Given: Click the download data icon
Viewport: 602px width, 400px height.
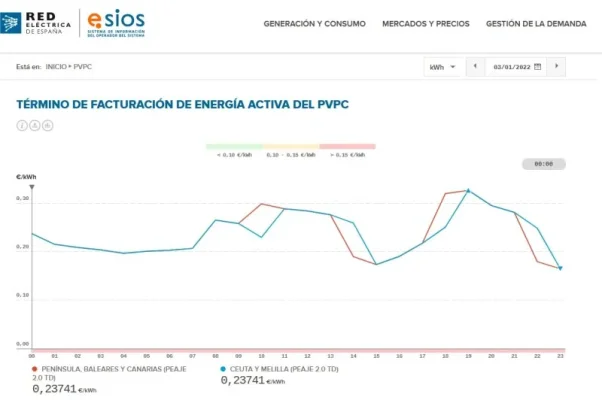Looking at the screenshot, I should point(35,126).
